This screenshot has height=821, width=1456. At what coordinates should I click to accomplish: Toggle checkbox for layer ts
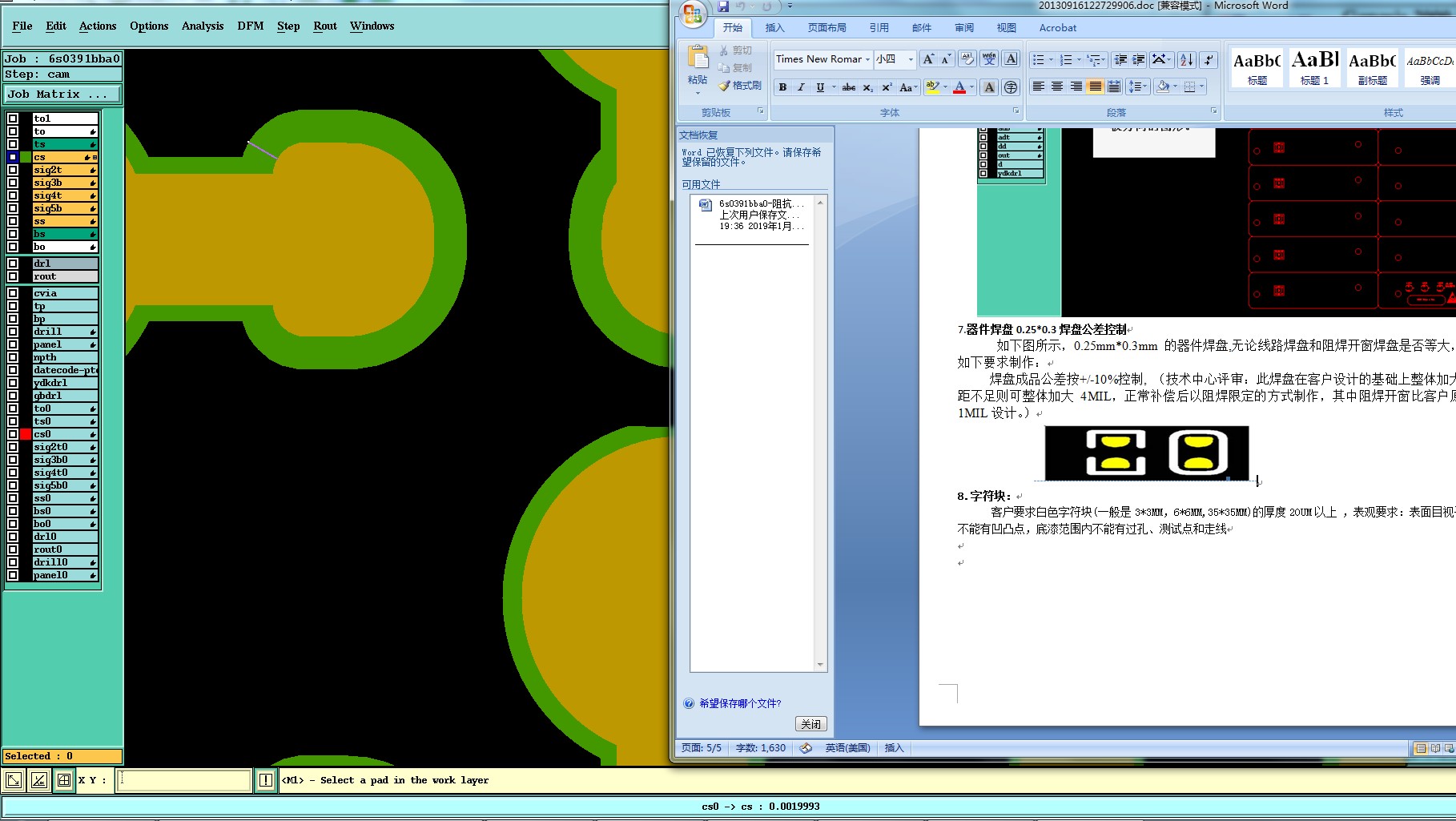click(13, 144)
